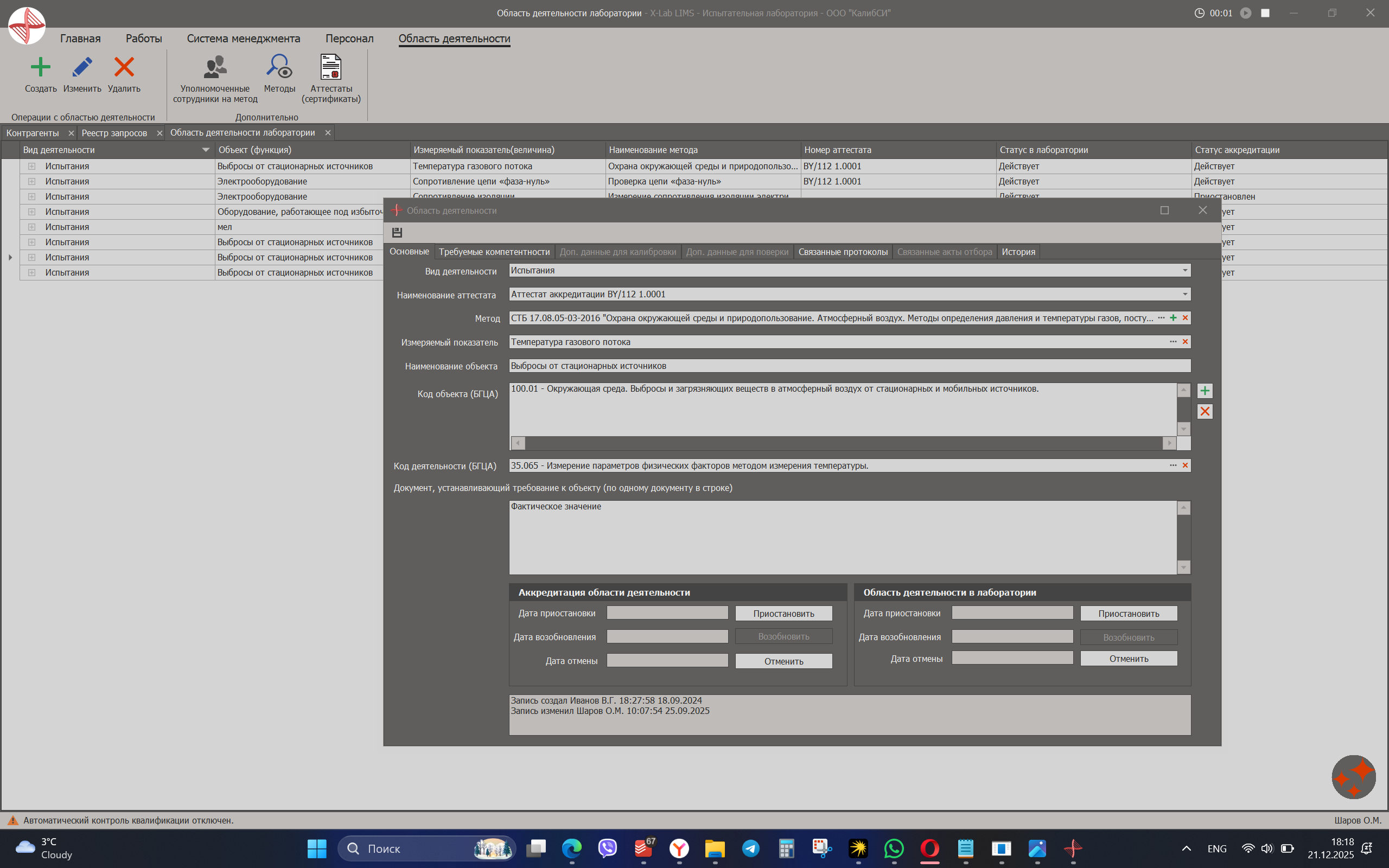The width and height of the screenshot is (1389, 868).
Task: Click horizontal scrollbar of Код объекта list
Action: click(x=843, y=443)
